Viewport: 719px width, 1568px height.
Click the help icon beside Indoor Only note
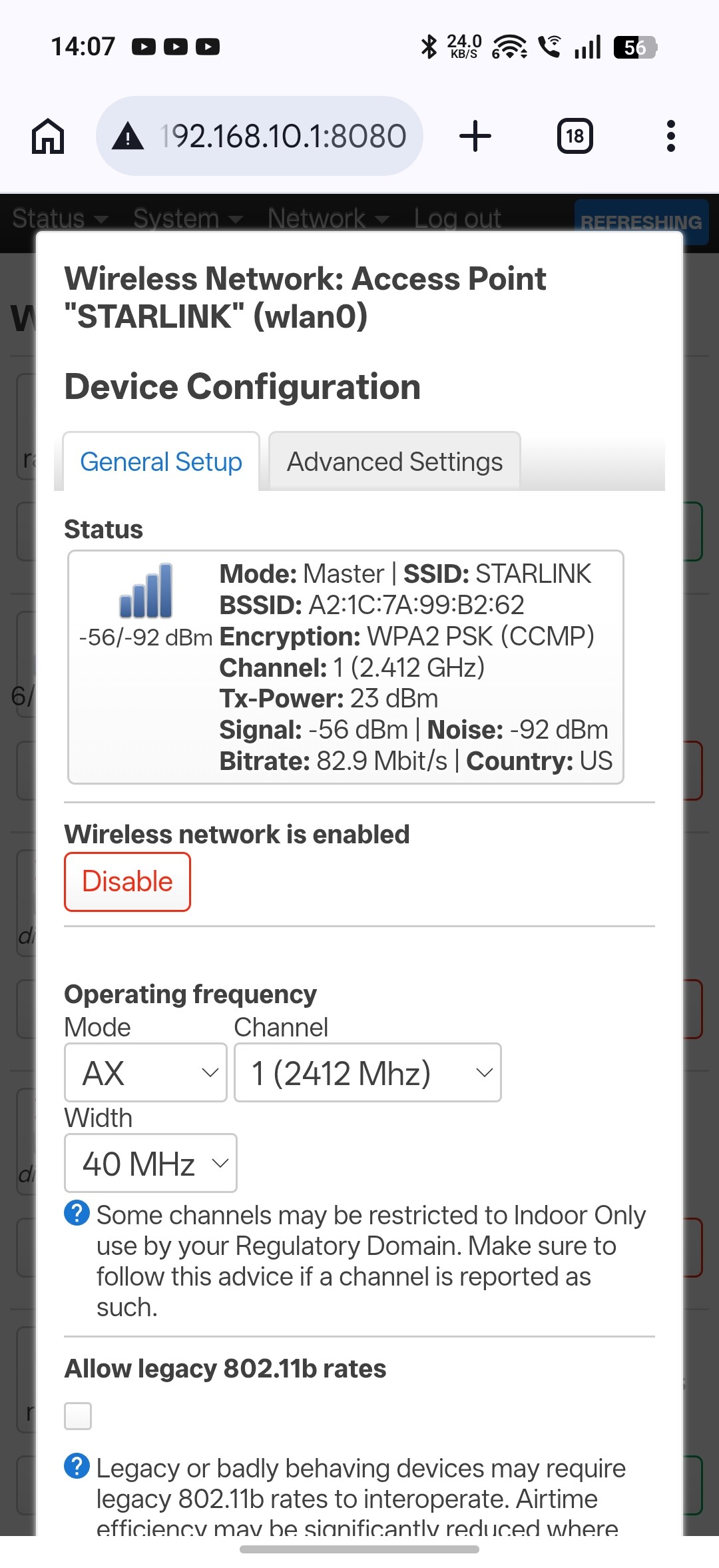[77, 1212]
